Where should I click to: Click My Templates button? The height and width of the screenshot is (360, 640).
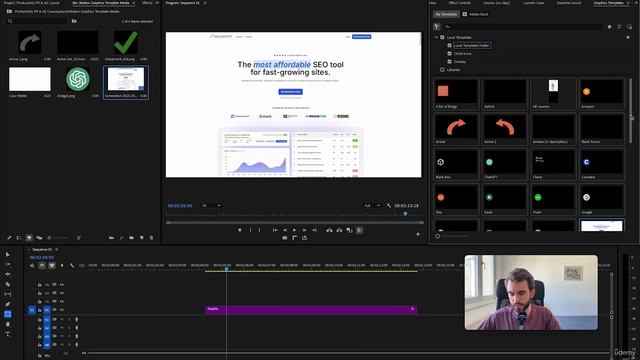pos(446,14)
